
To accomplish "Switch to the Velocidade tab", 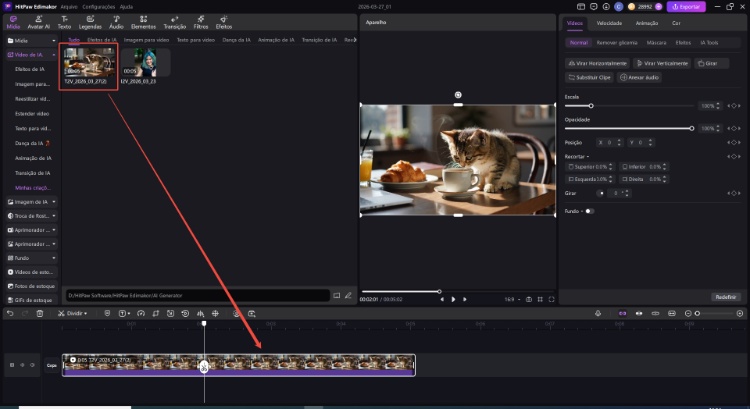I will 609,23.
